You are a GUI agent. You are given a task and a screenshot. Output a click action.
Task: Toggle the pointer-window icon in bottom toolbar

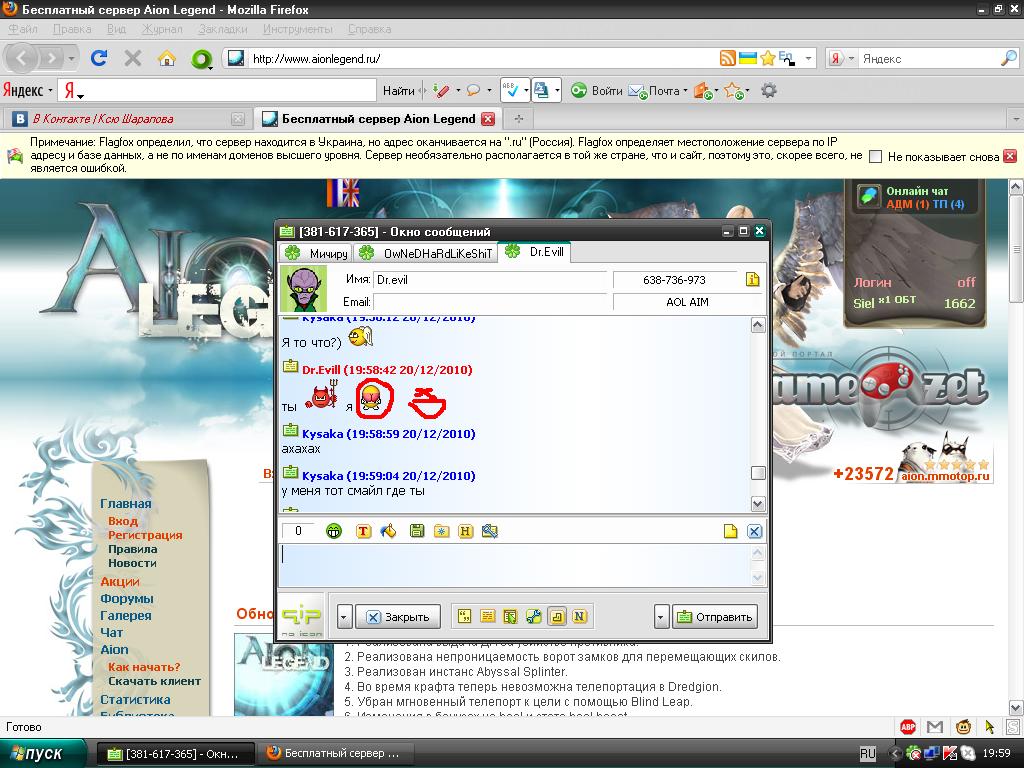[x=510, y=616]
